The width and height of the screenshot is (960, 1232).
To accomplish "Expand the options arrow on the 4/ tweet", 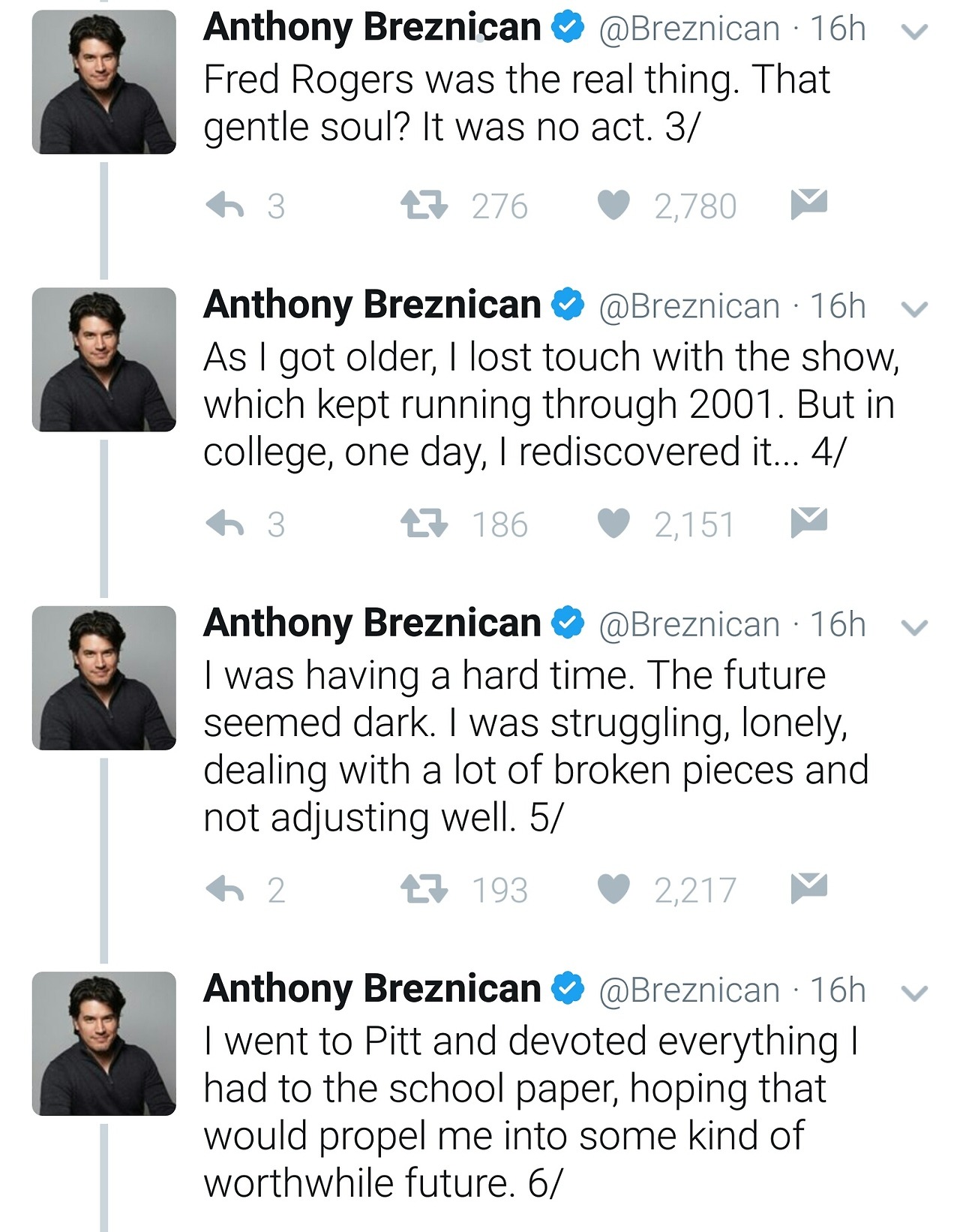I will tap(914, 309).
